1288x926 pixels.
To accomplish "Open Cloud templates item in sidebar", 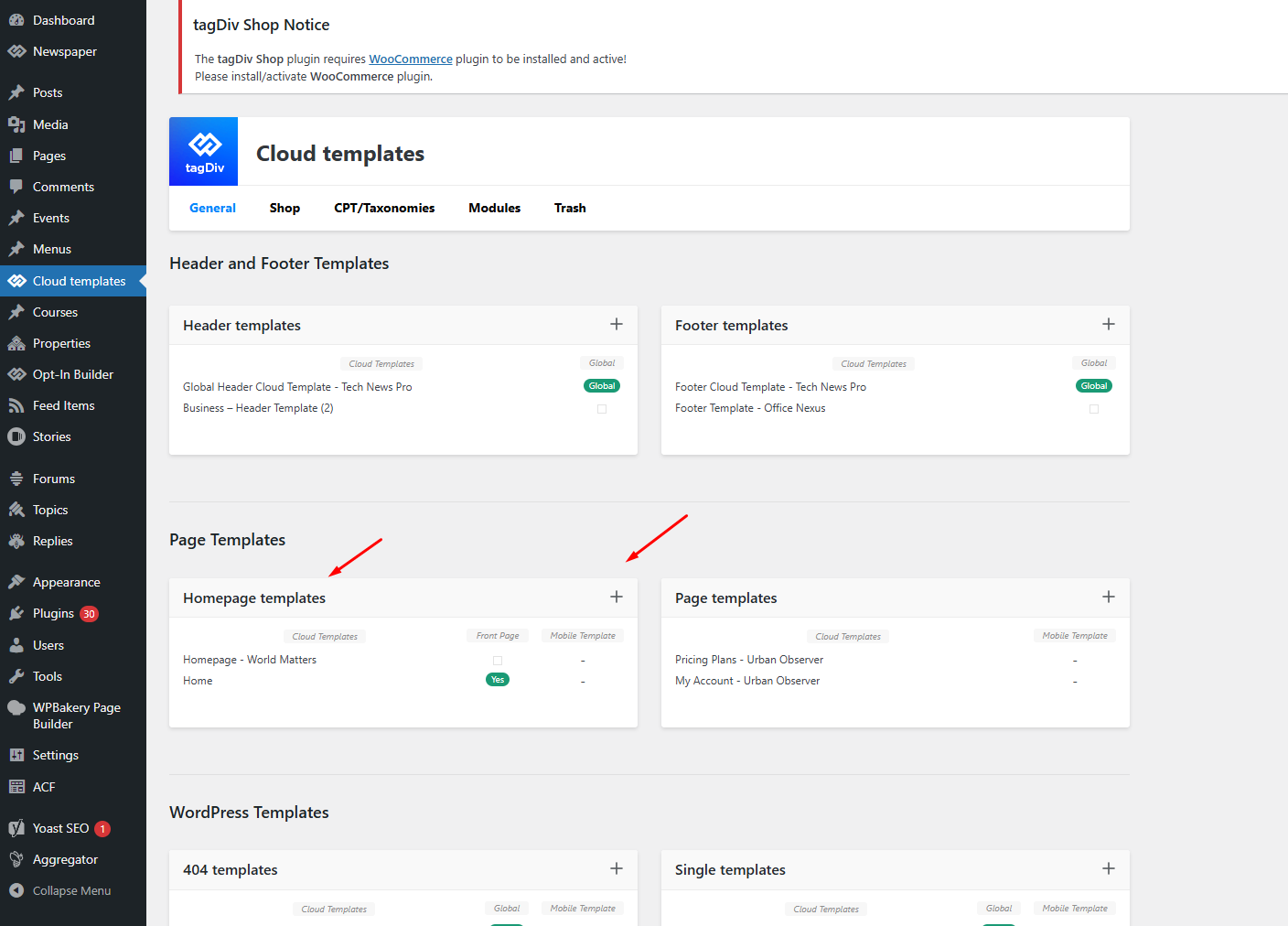I will click(73, 281).
